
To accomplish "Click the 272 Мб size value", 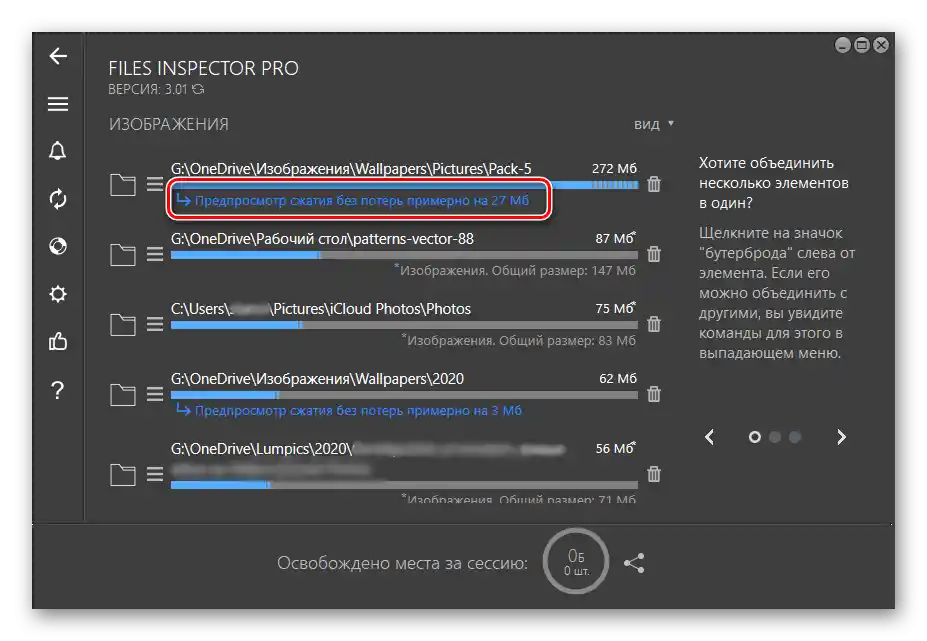I will (614, 169).
